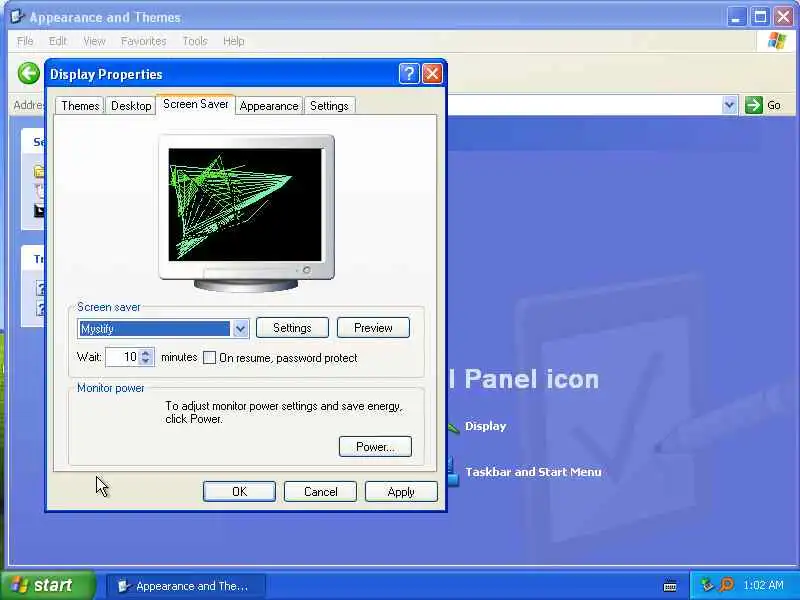Open the File menu

(25, 41)
